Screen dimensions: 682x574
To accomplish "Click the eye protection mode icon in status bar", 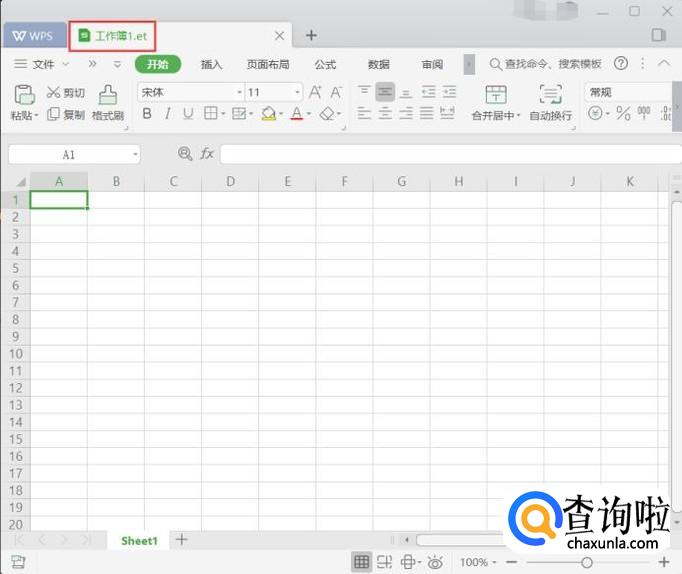I will pos(435,563).
